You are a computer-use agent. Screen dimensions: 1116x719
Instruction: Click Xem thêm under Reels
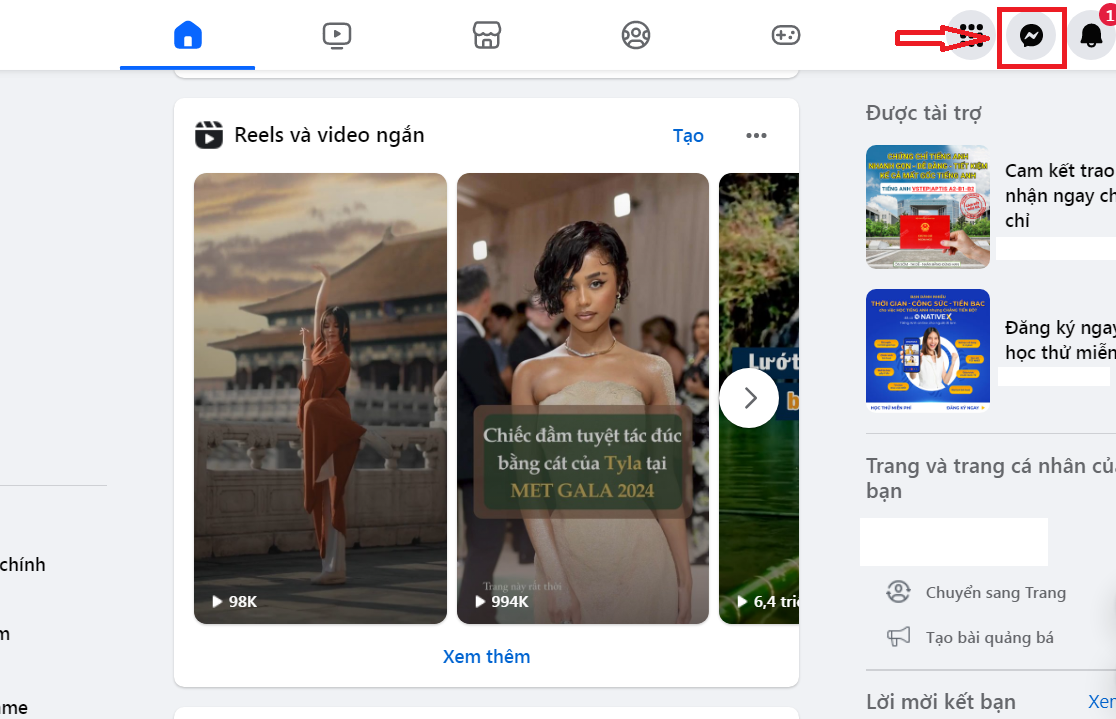[x=486, y=656]
